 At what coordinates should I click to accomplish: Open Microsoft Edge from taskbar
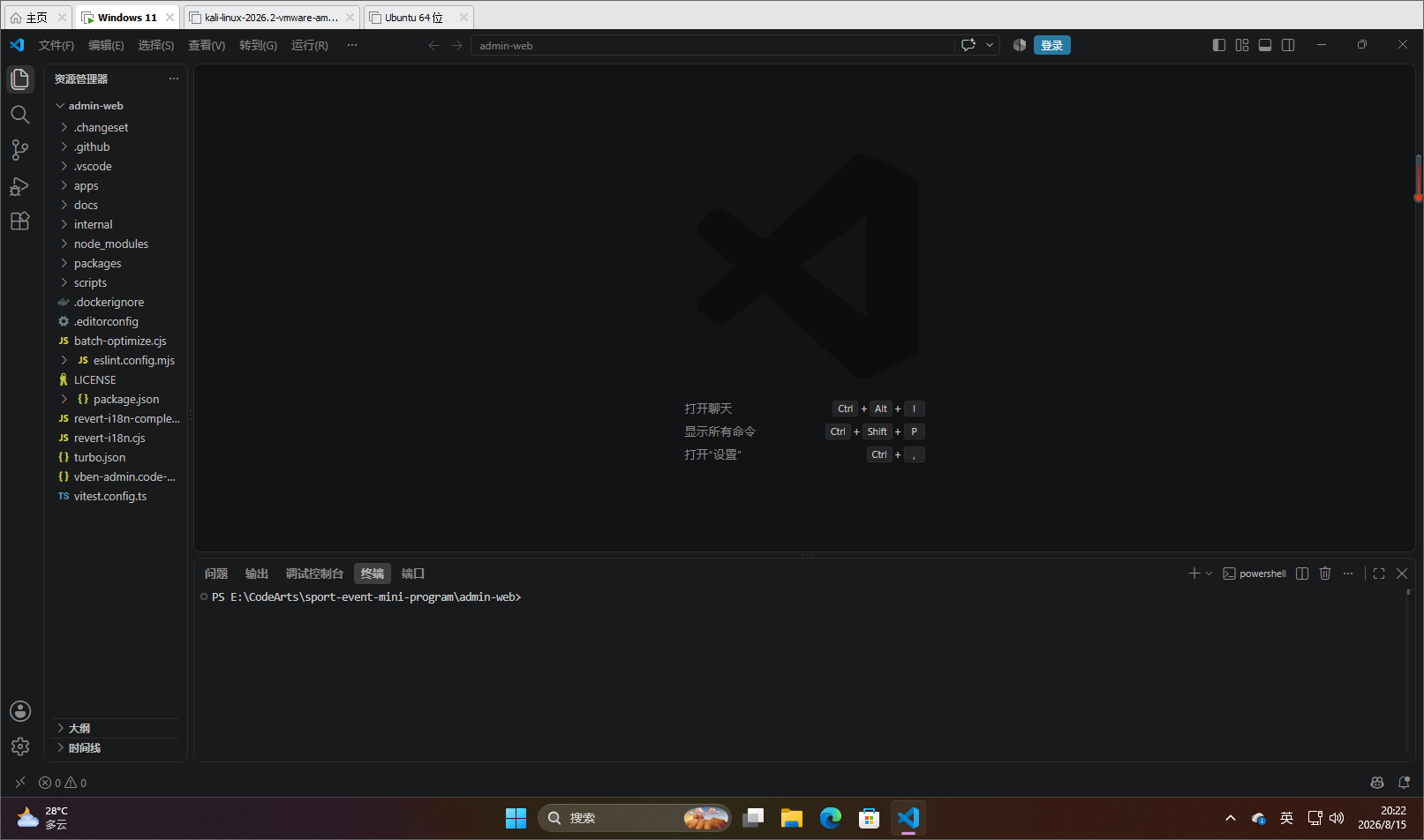pos(831,818)
